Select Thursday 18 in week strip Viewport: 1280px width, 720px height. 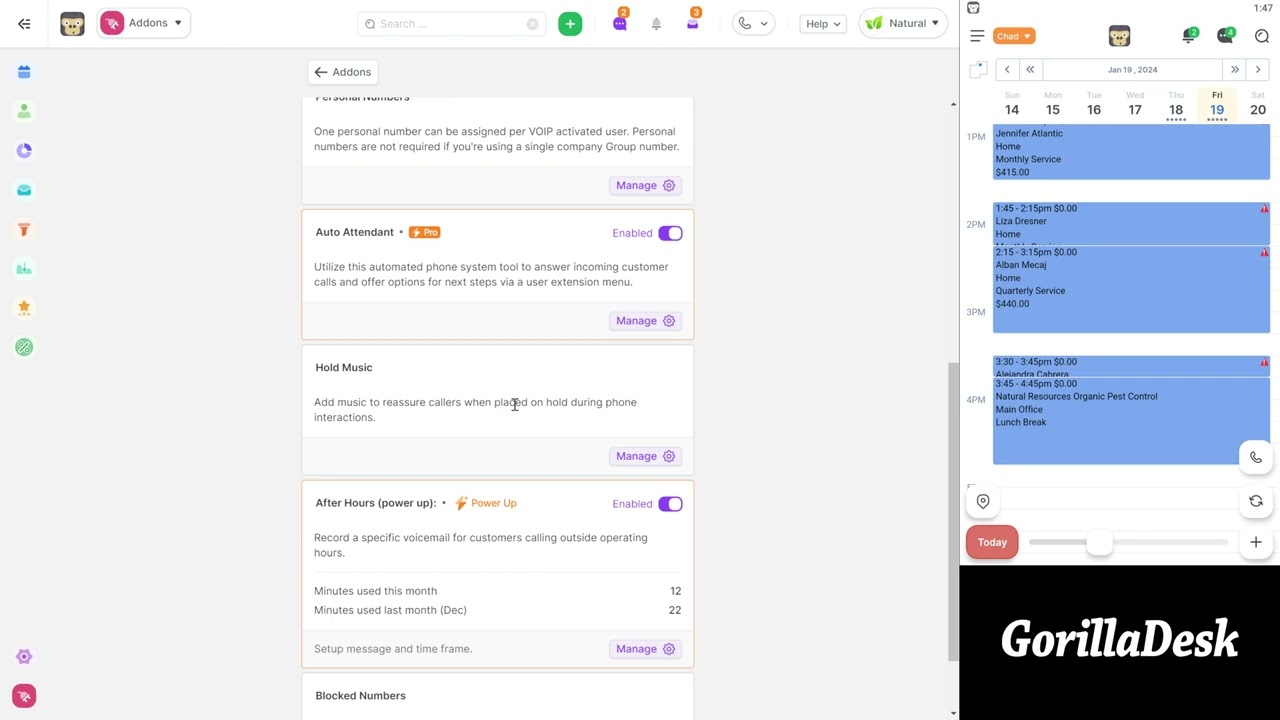[1176, 105]
